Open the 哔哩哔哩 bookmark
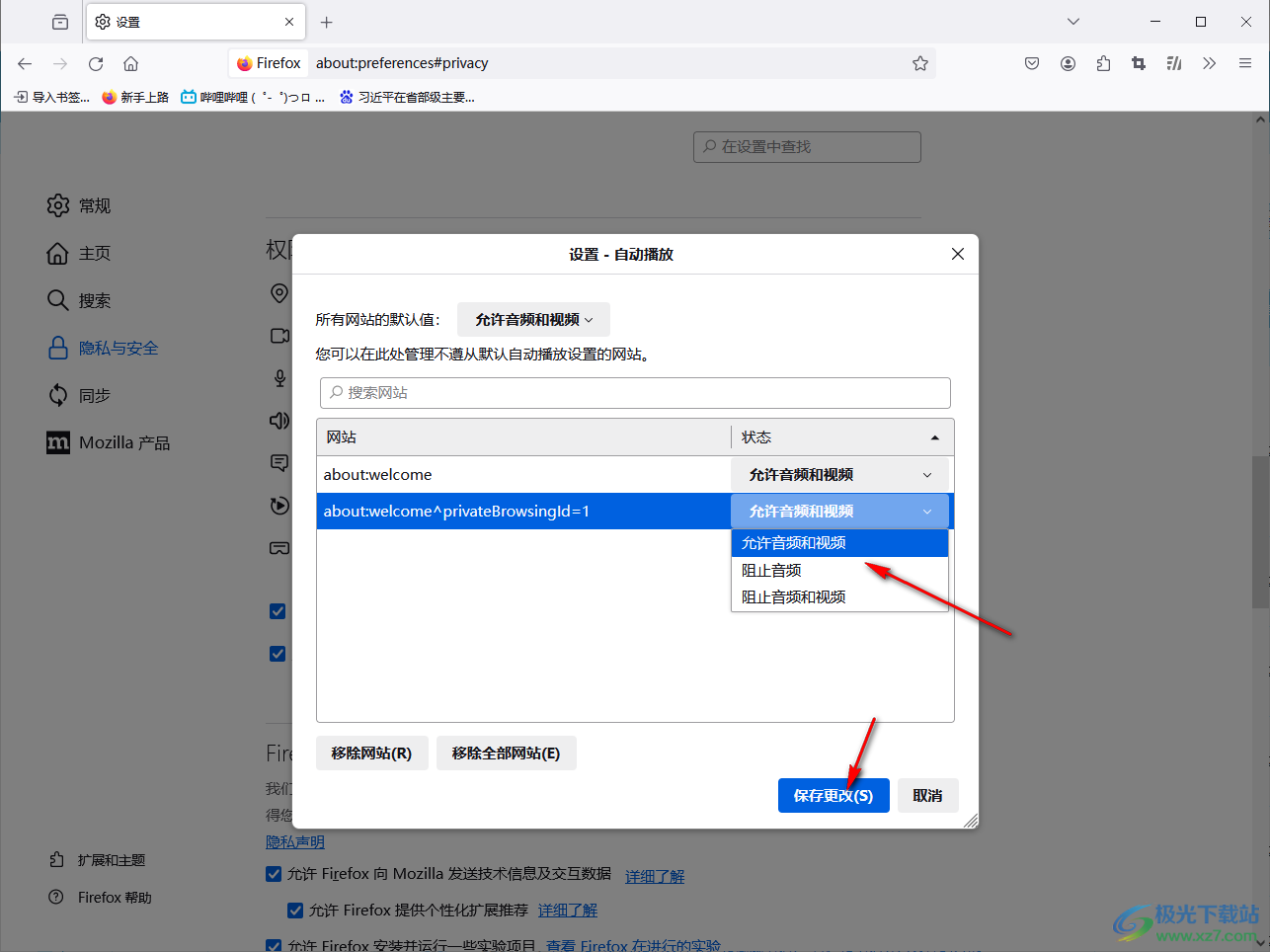Image resolution: width=1270 pixels, height=952 pixels. (253, 97)
